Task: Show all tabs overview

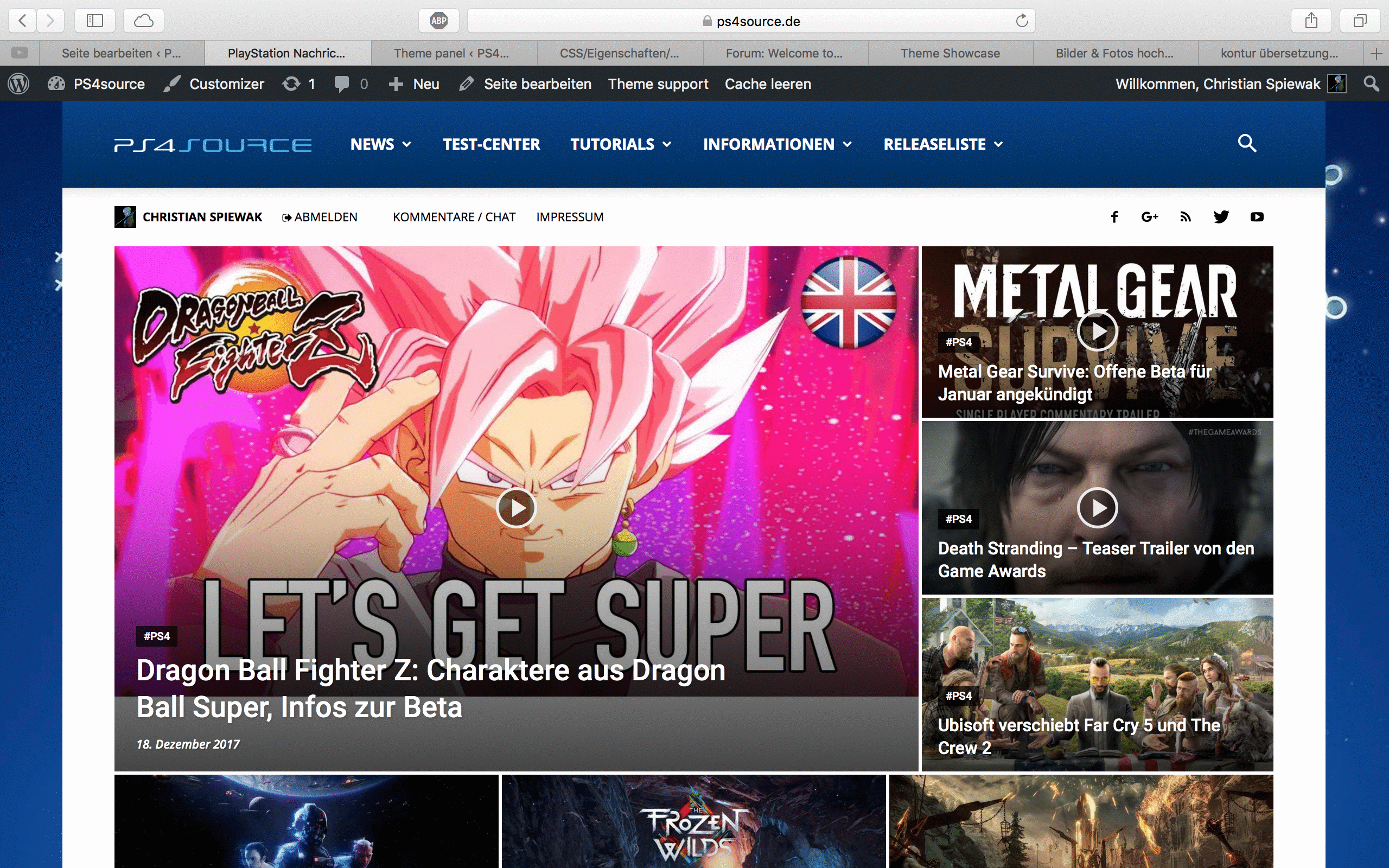Action: (1360, 21)
